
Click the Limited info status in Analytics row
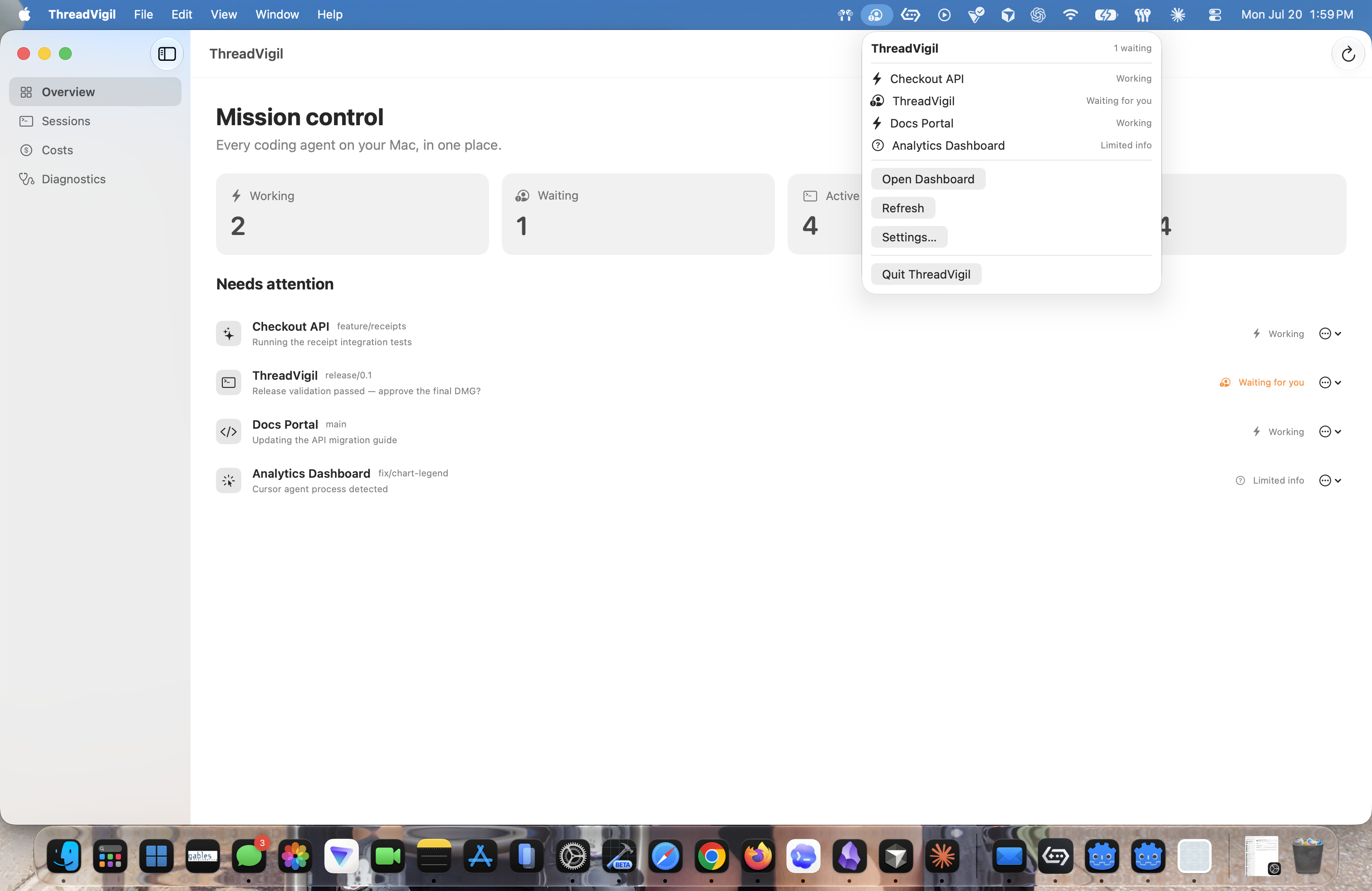click(x=1269, y=480)
